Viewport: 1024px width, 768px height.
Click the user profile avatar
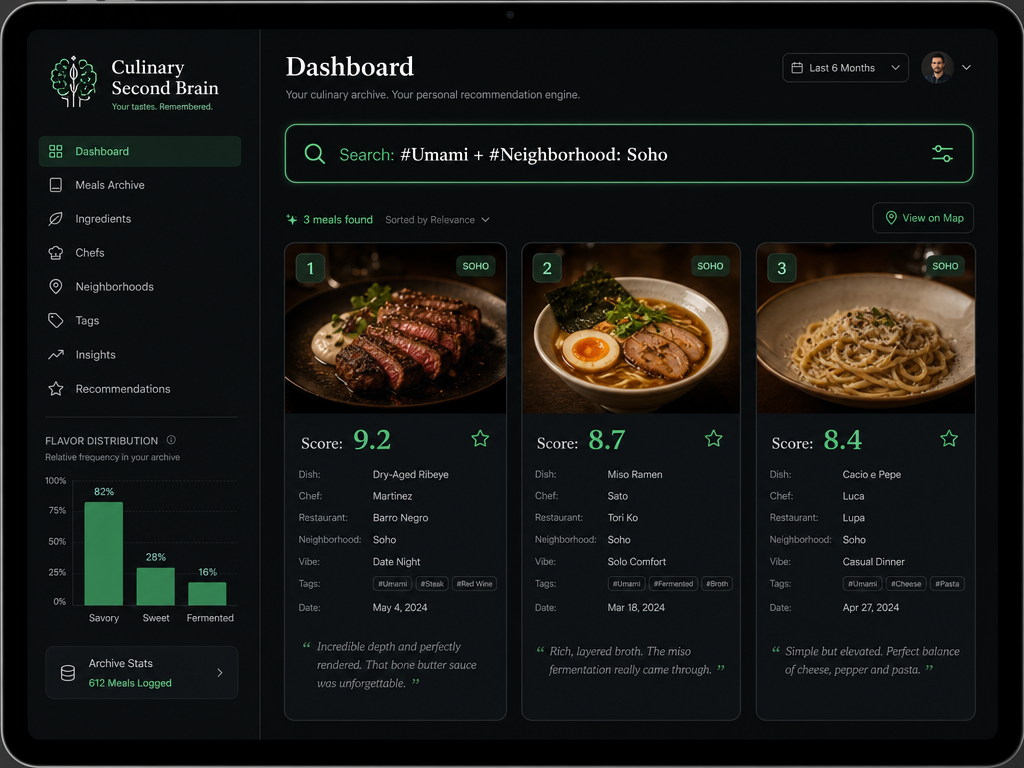click(x=937, y=68)
